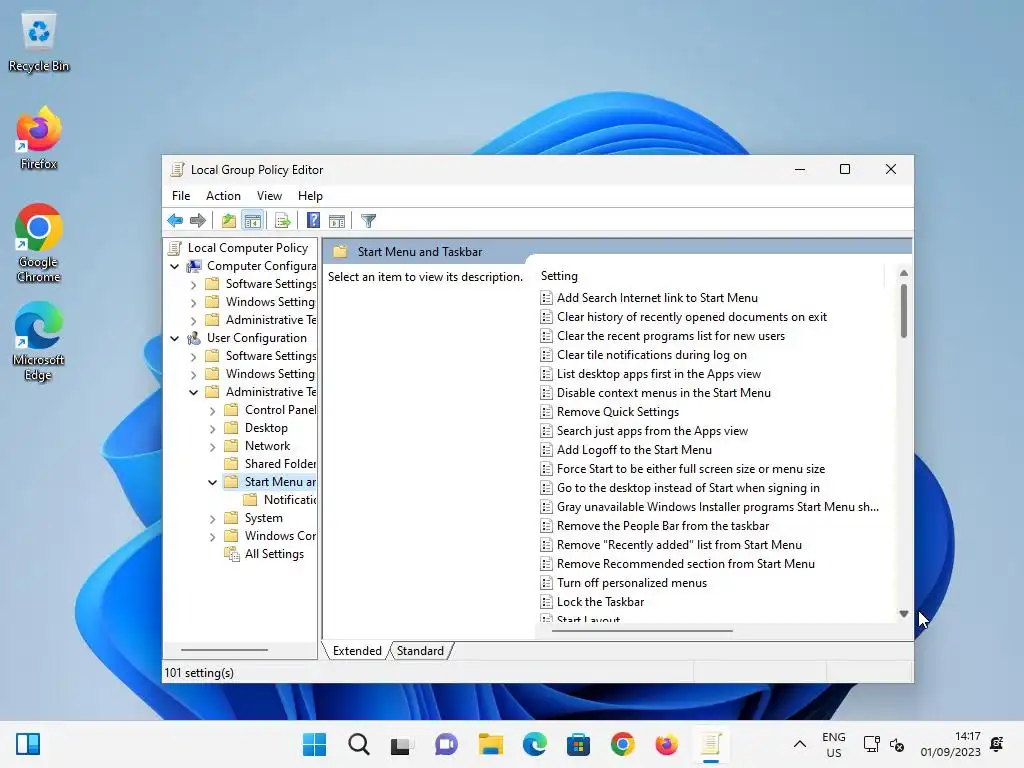Viewport: 1024px width, 768px height.
Task: Click Firefox icon in the taskbar
Action: tap(666, 744)
